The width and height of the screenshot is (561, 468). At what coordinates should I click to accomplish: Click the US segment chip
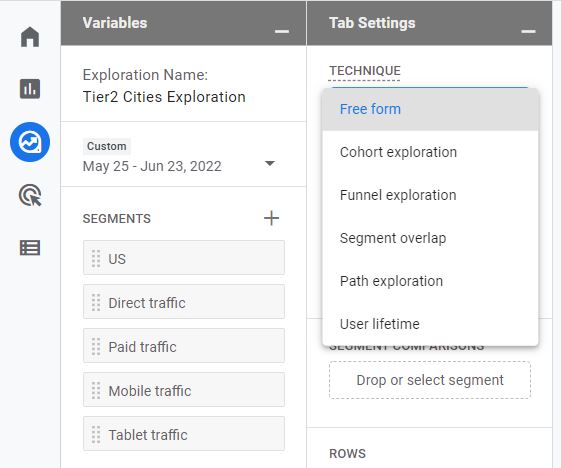click(184, 258)
